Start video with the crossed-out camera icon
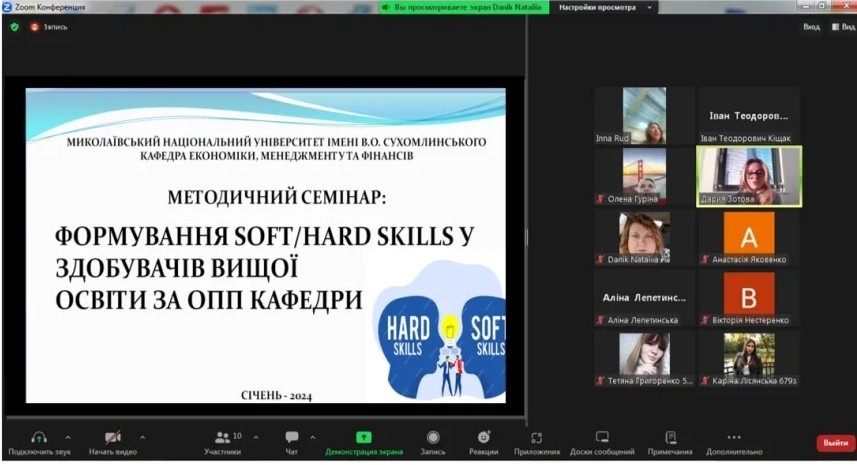Viewport: 857px width, 465px height. [x=112, y=438]
